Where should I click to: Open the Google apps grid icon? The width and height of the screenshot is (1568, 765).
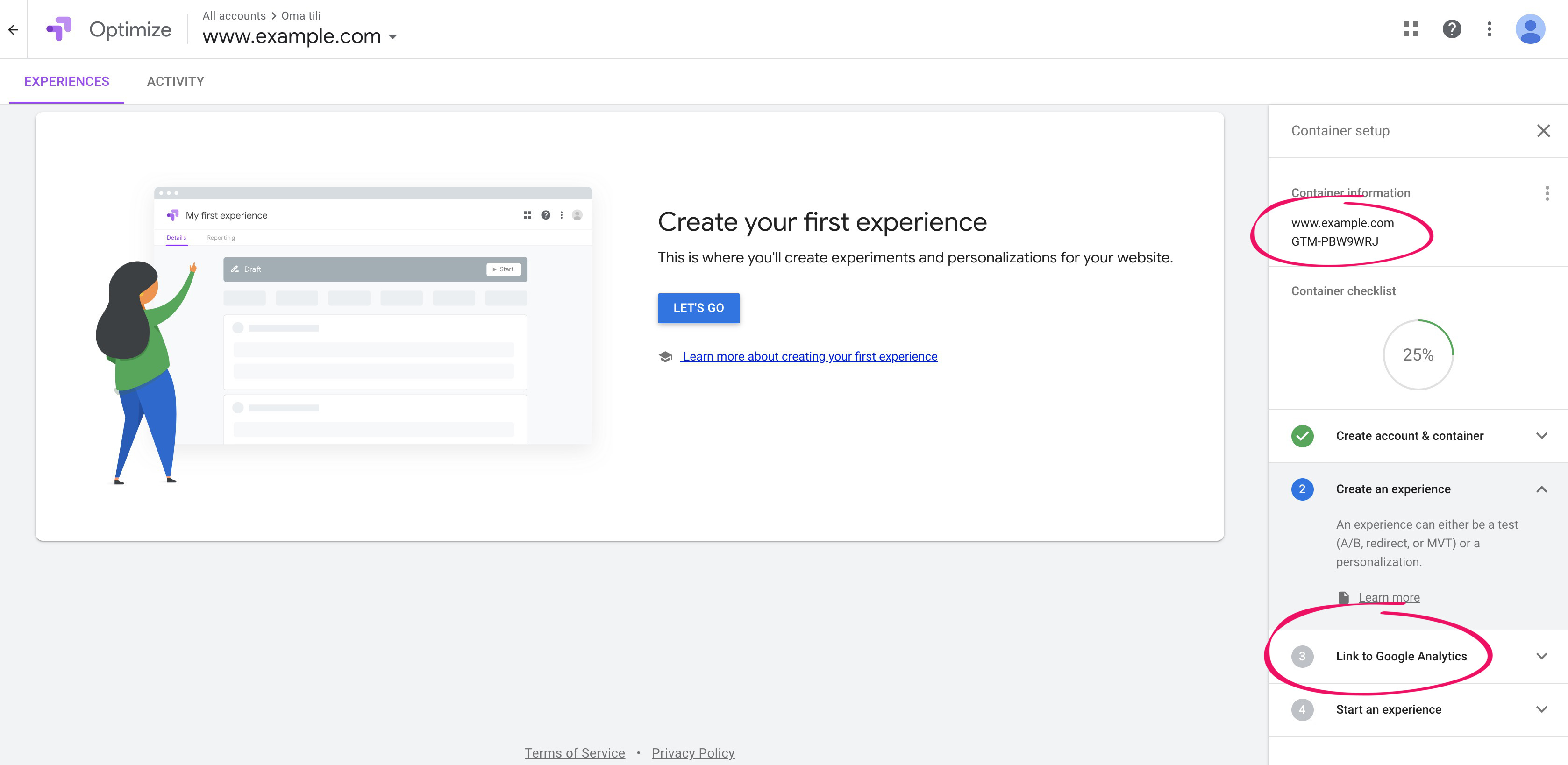tap(1411, 28)
